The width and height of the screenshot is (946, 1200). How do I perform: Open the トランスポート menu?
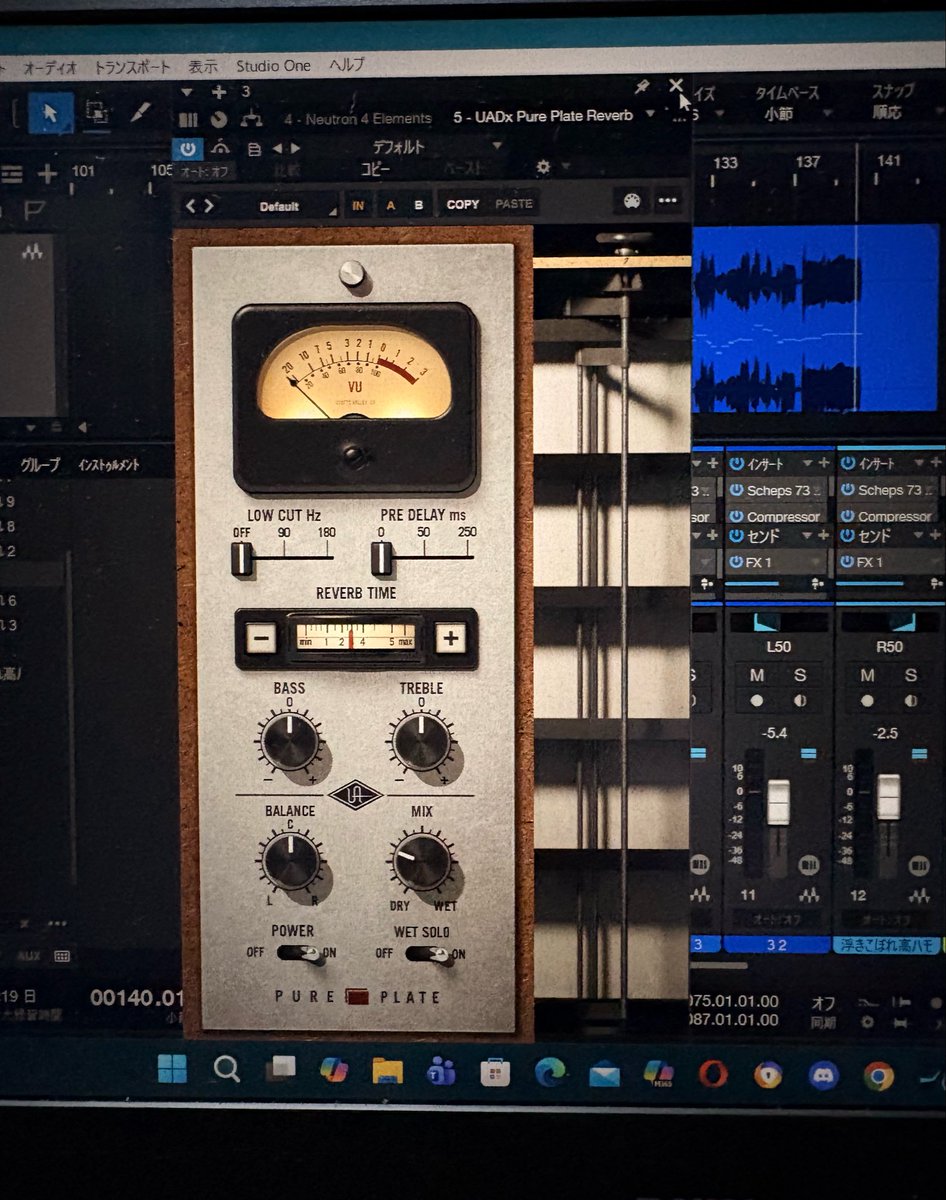(x=132, y=67)
